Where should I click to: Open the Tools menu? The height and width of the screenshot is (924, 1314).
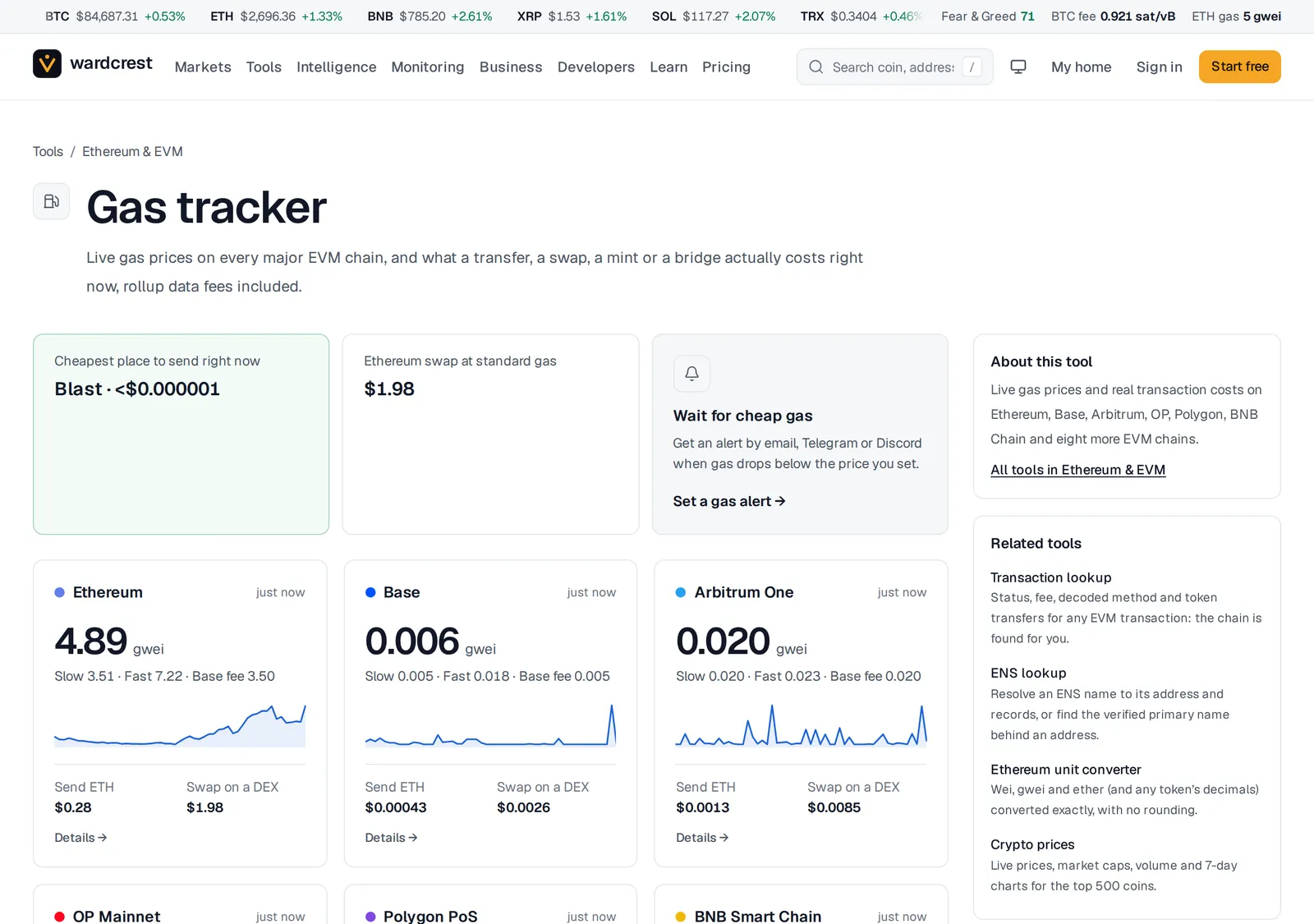click(264, 67)
